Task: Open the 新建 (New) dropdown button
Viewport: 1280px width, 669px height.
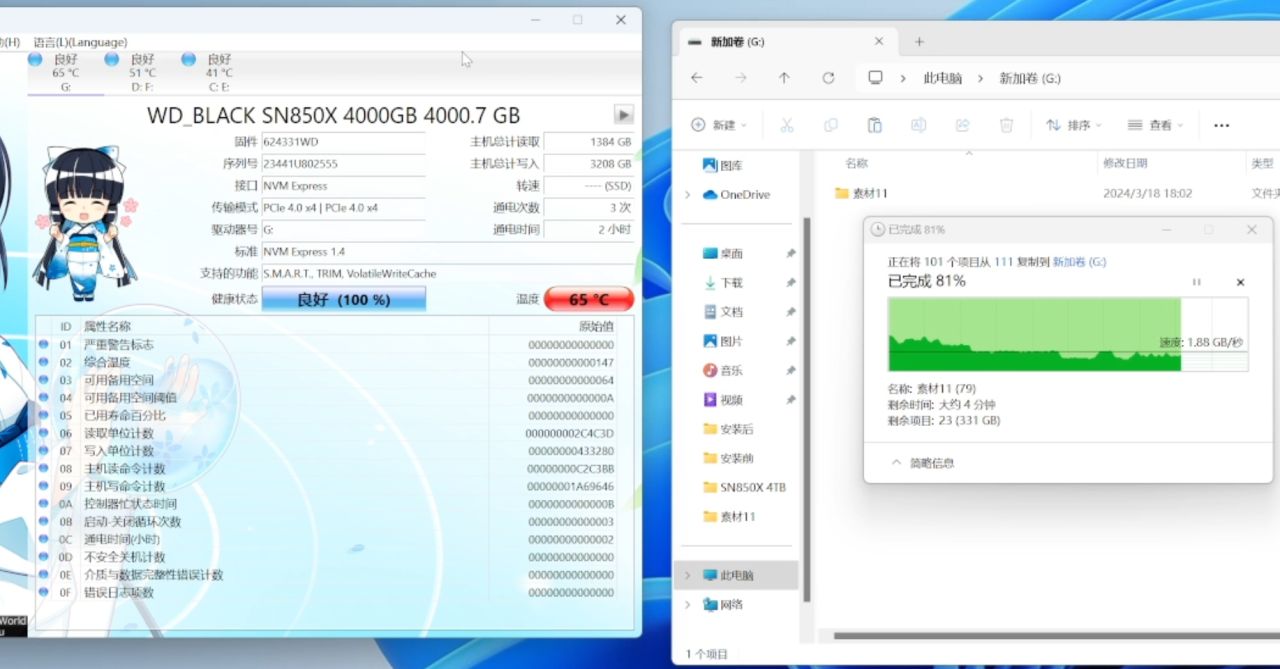Action: pos(718,125)
